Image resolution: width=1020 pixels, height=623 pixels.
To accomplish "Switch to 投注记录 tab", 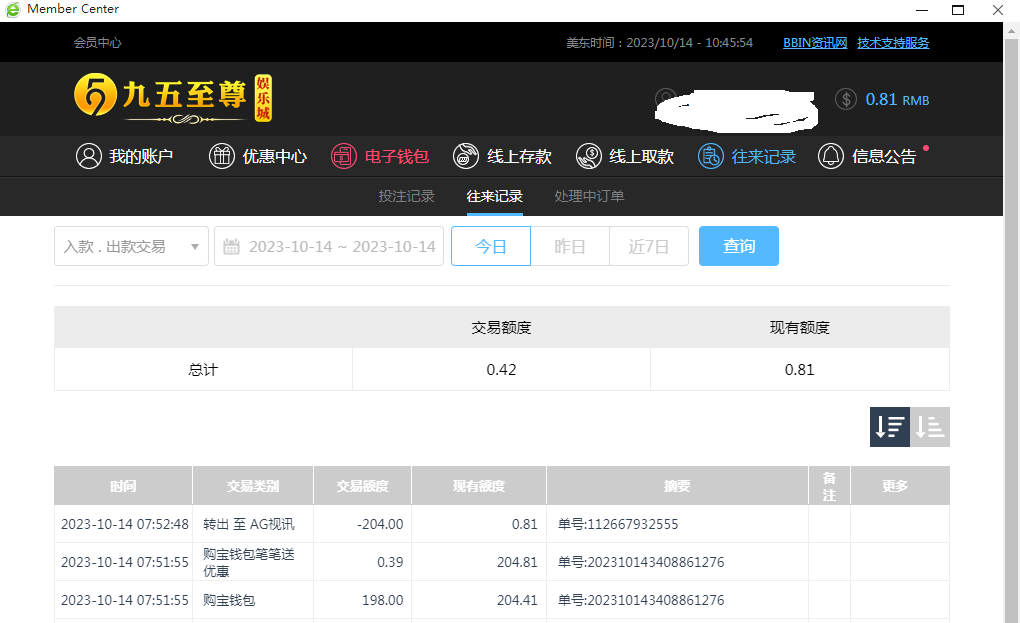I will [x=407, y=196].
